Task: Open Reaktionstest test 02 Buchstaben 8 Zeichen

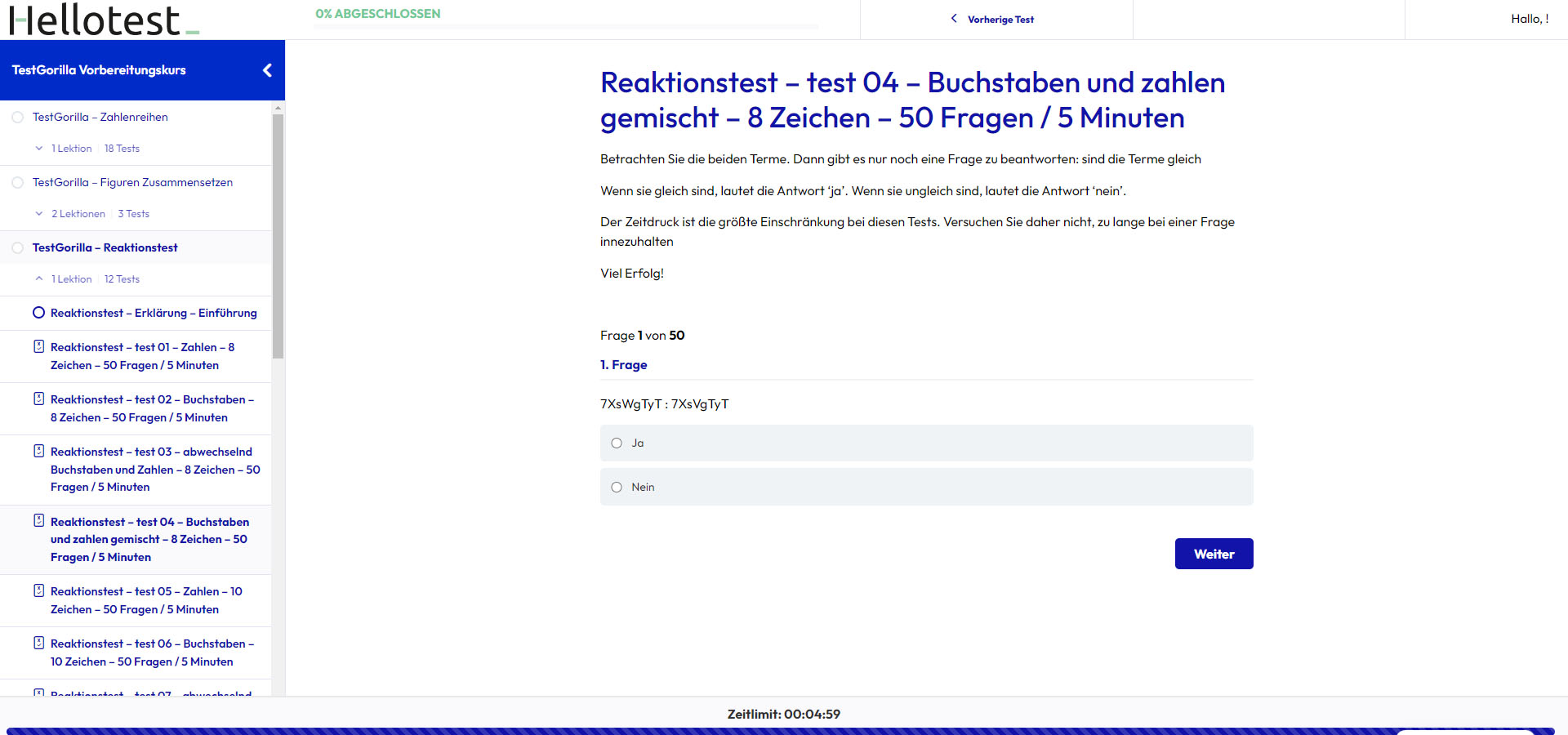Action: [x=152, y=408]
